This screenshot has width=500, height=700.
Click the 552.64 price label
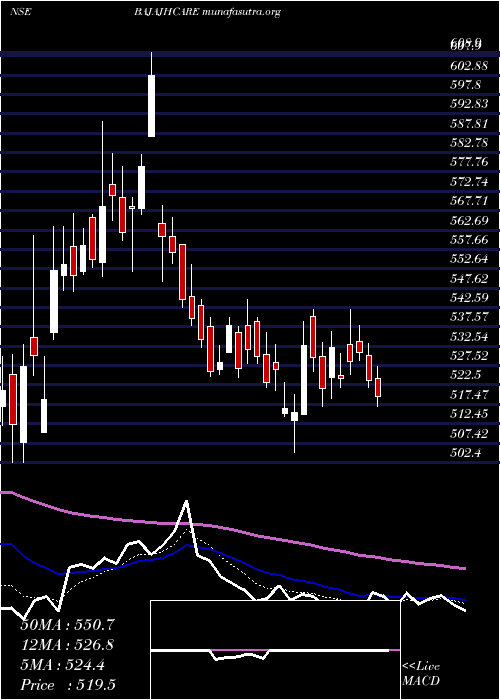click(x=471, y=259)
